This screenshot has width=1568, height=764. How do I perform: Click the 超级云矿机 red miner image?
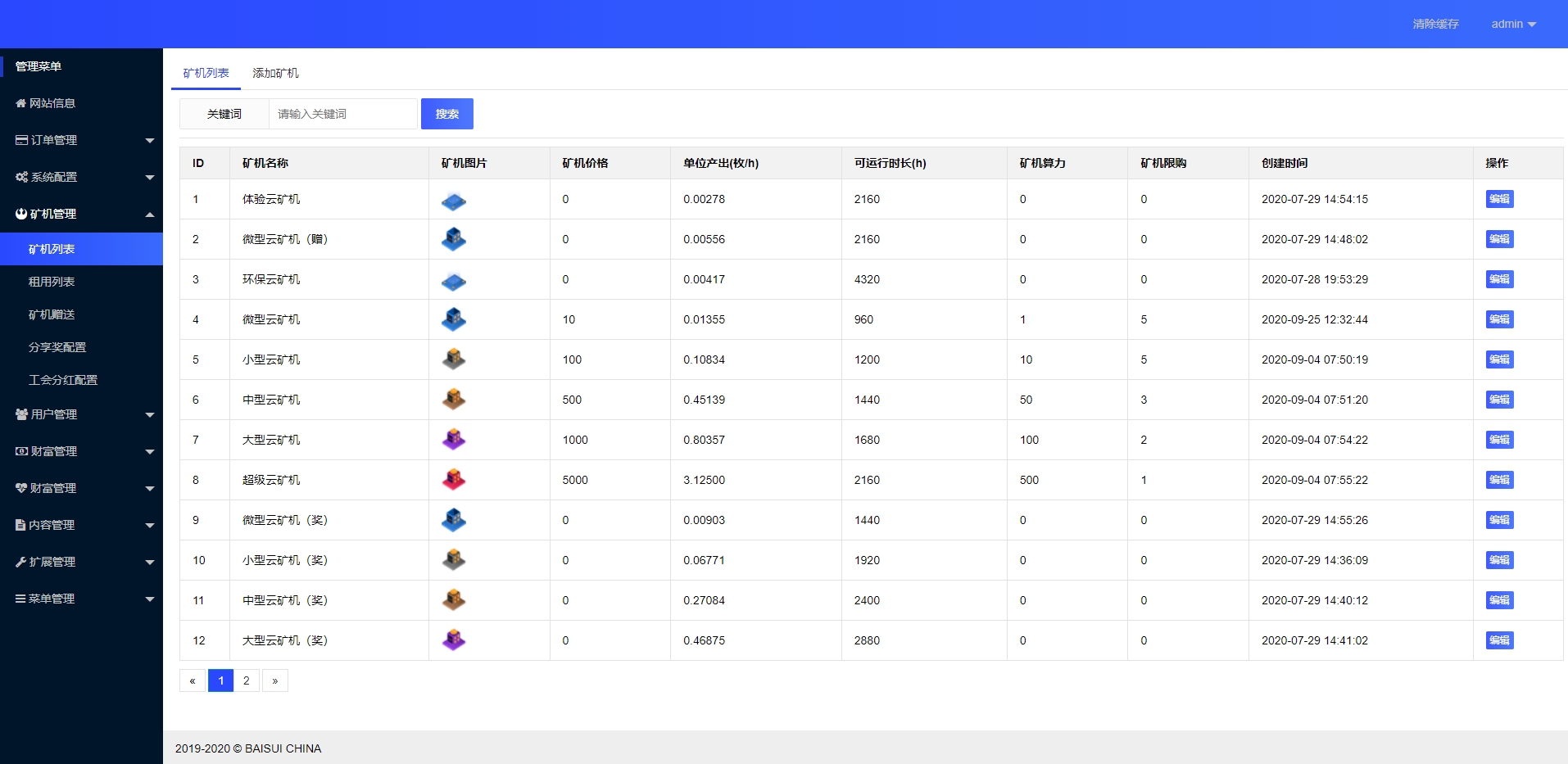click(x=454, y=480)
